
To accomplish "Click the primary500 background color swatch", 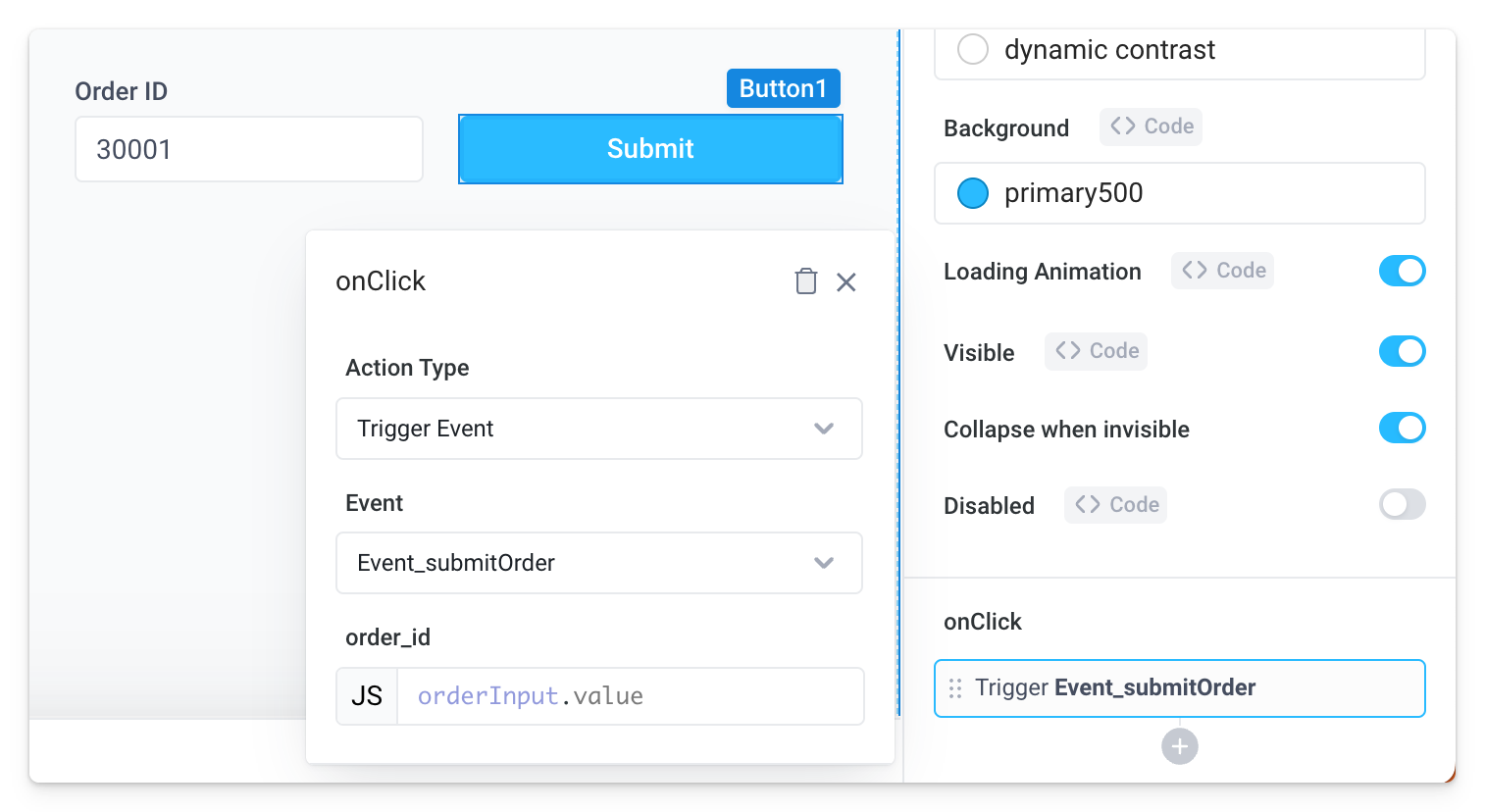I will point(973,193).
